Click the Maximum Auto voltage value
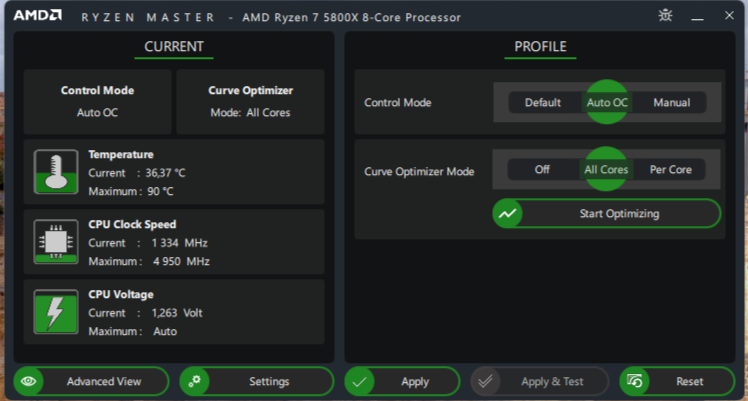Screen dimensions: 748x401 point(165,332)
